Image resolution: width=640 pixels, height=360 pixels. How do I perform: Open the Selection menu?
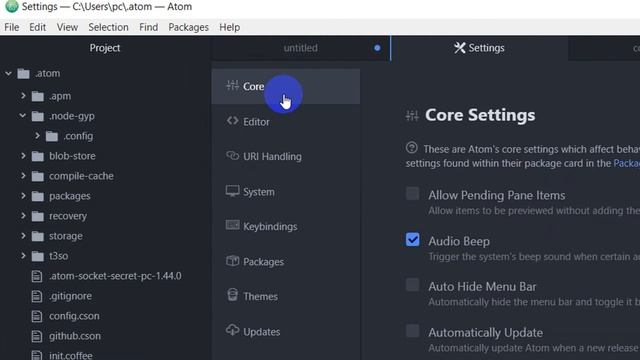point(109,27)
